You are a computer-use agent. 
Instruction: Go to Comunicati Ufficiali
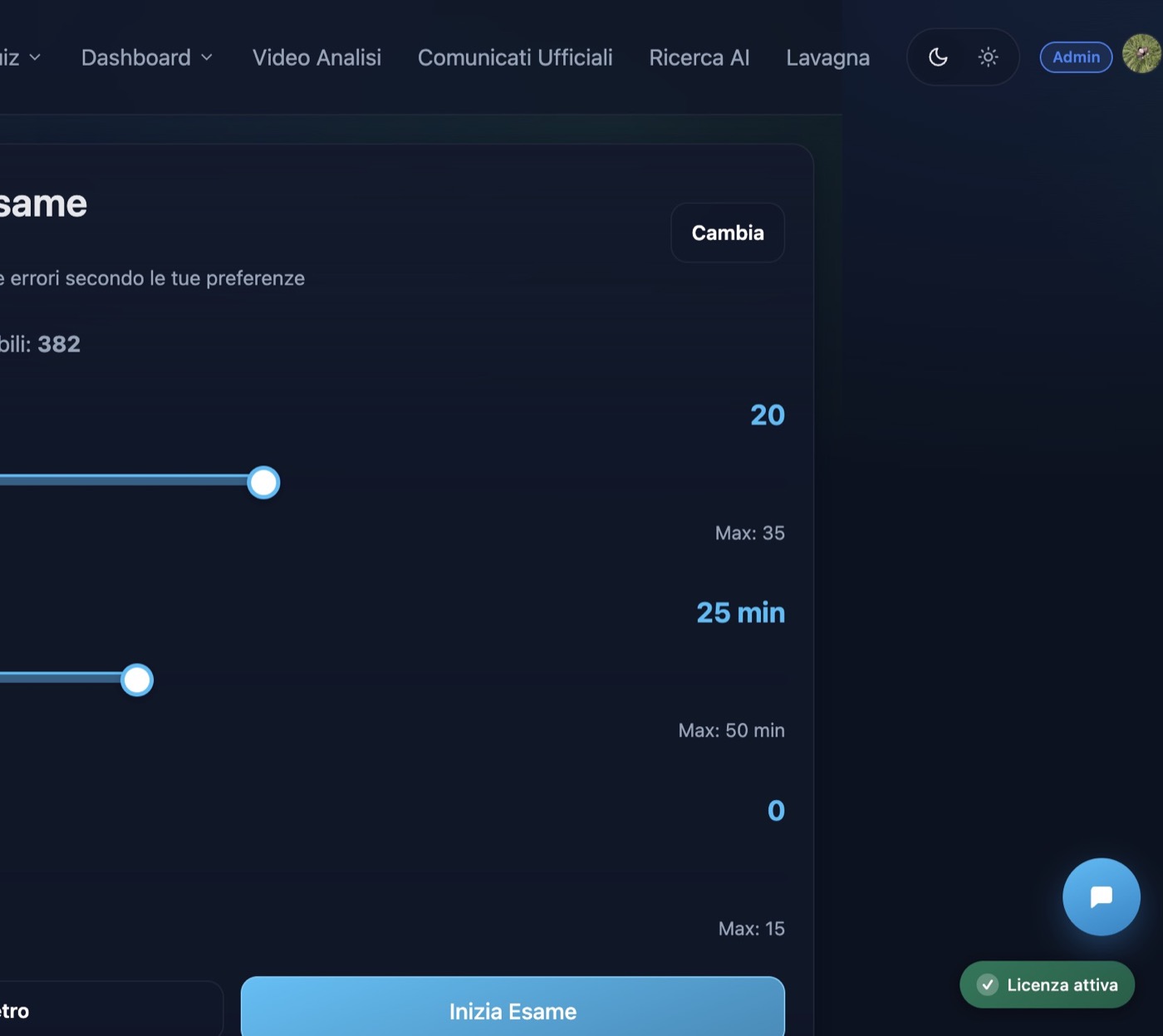[515, 57]
